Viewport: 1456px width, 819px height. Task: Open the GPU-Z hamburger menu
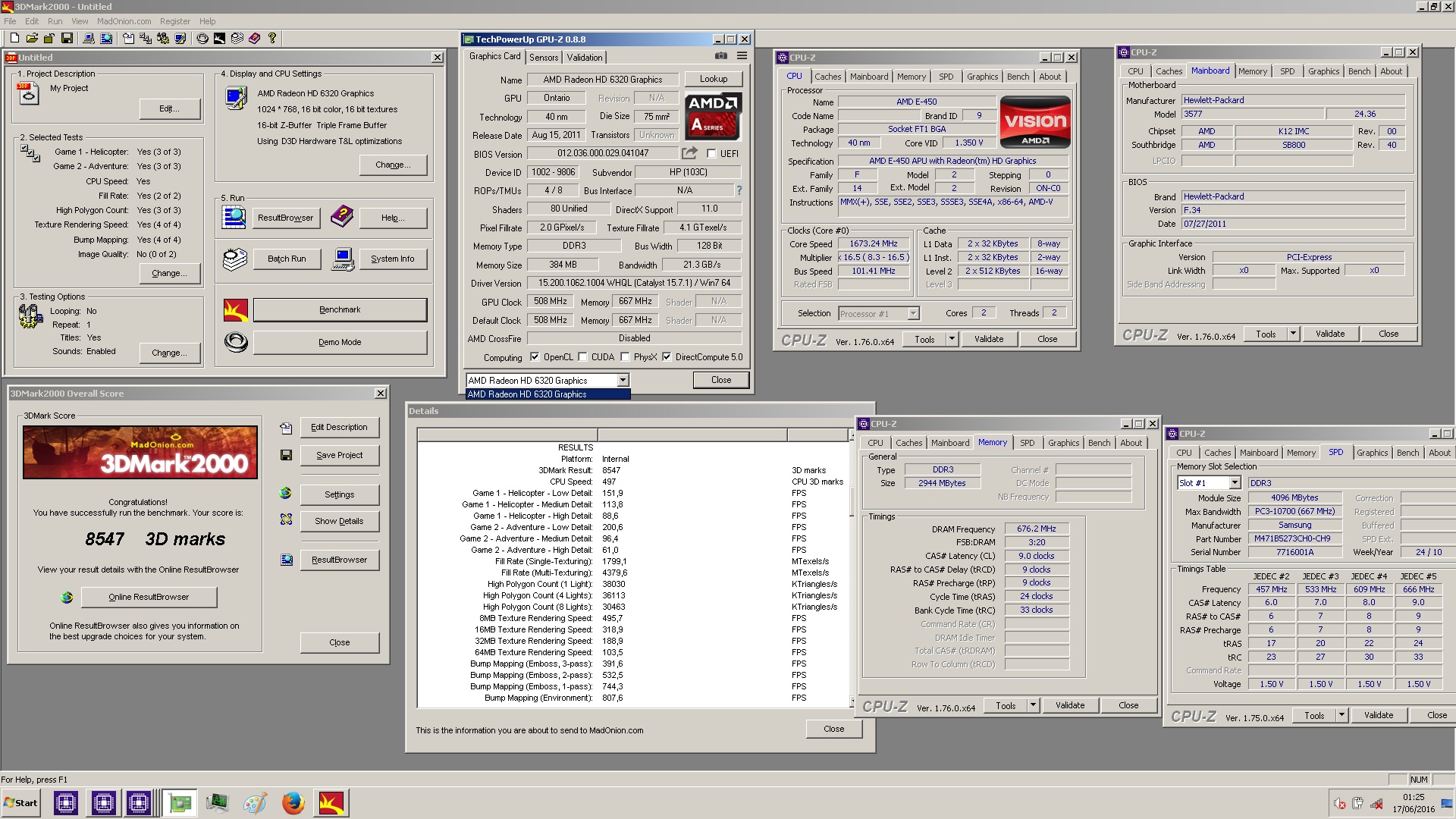pos(742,56)
